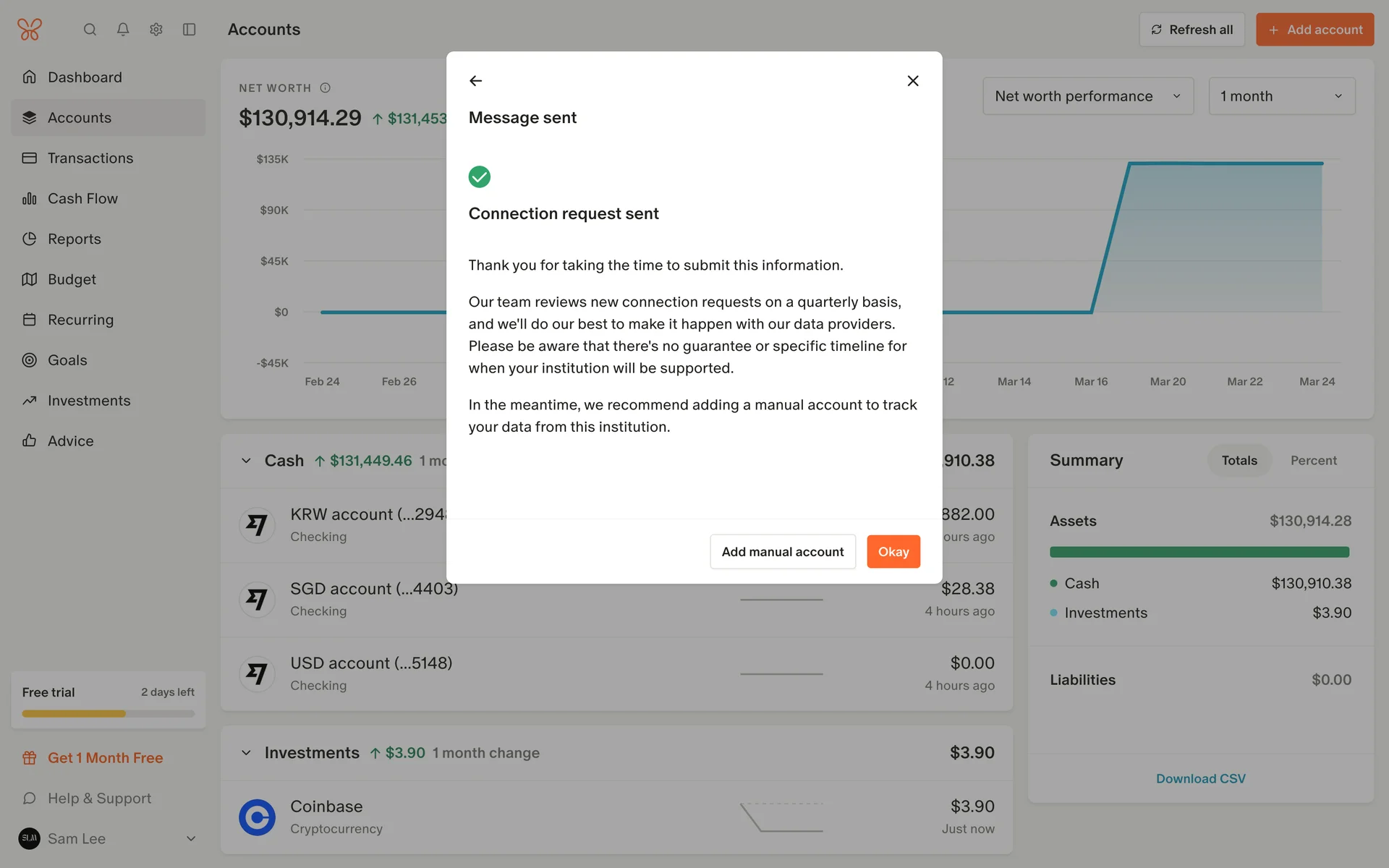1389x868 pixels.
Task: Close the Message sent dialog
Action: click(x=913, y=81)
